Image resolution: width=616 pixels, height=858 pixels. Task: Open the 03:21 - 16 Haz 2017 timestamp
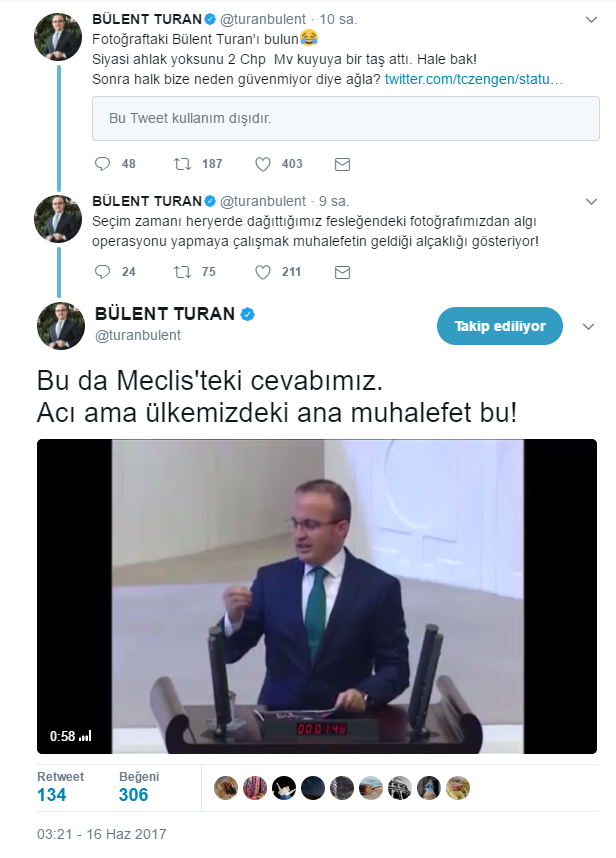tap(102, 834)
